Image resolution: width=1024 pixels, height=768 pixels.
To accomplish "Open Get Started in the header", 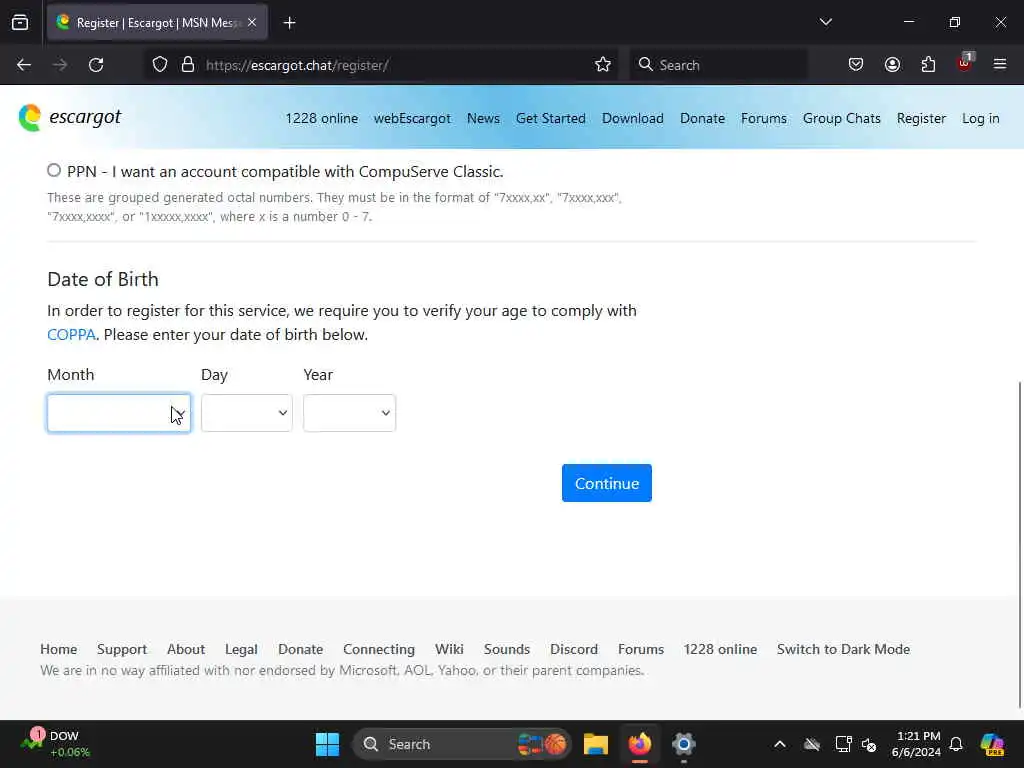I will point(551,118).
